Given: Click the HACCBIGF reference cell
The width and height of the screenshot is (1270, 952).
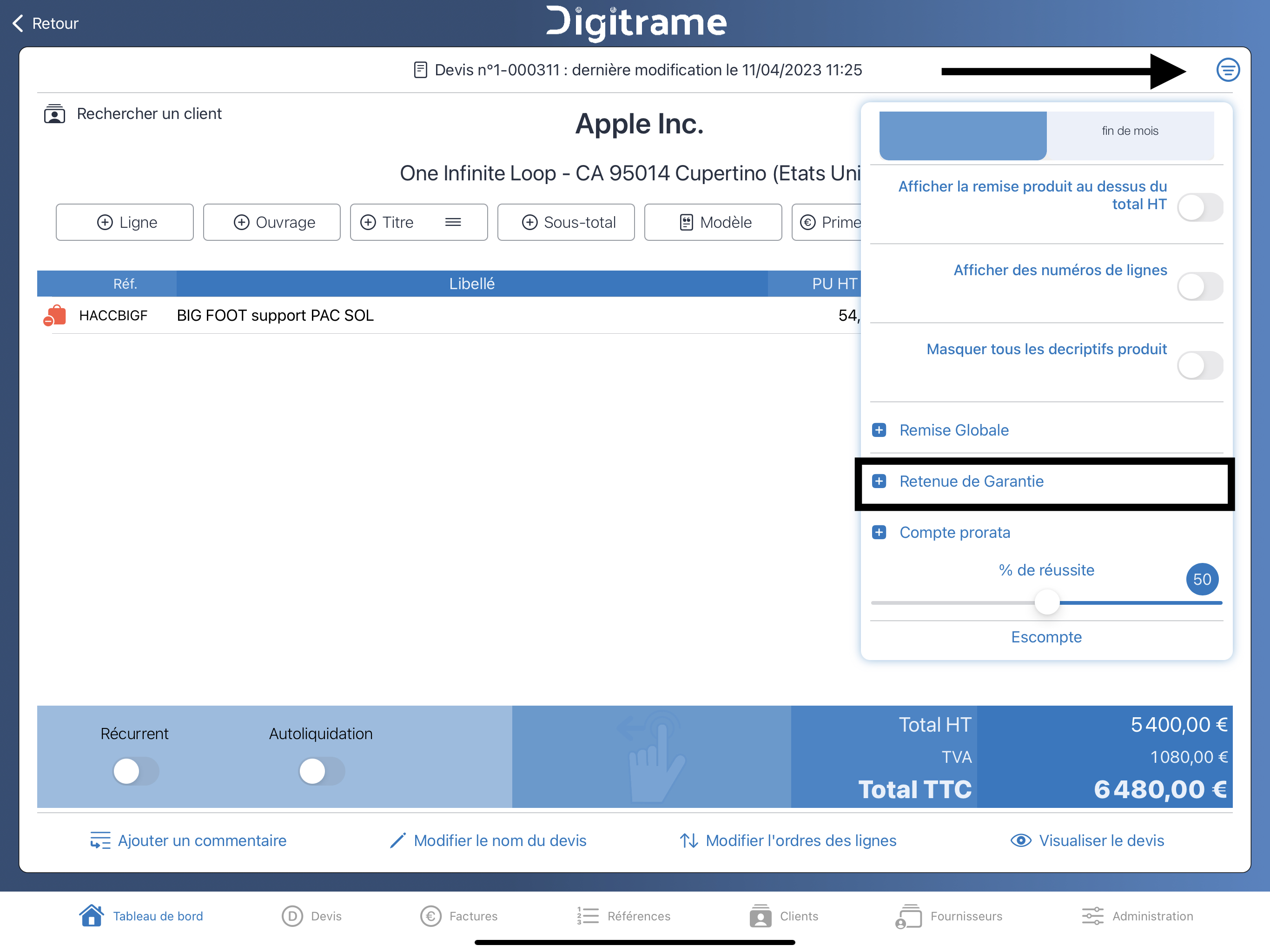Looking at the screenshot, I should coord(113,315).
